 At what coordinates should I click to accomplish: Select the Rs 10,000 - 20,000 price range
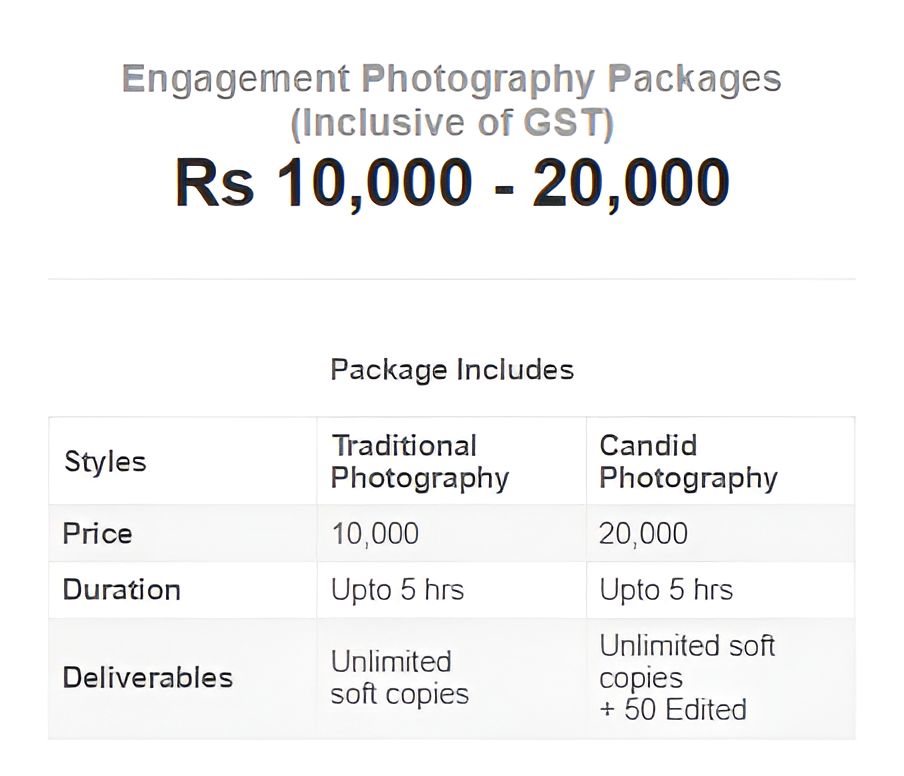click(452, 183)
